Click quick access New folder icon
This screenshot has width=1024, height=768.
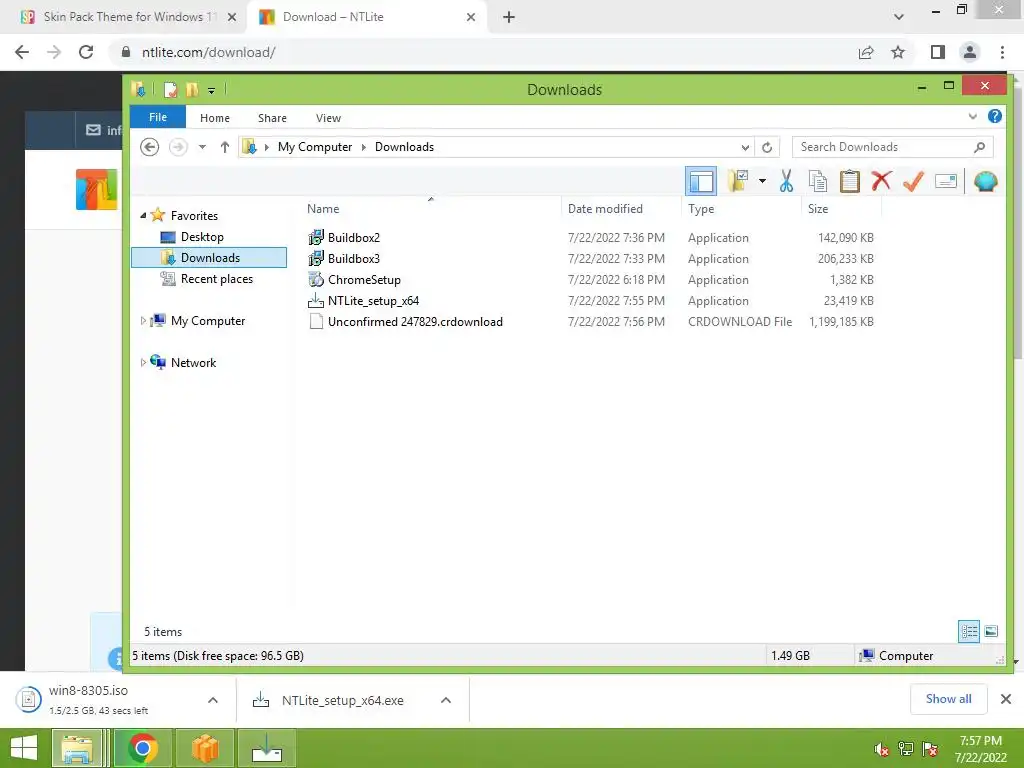(x=192, y=89)
